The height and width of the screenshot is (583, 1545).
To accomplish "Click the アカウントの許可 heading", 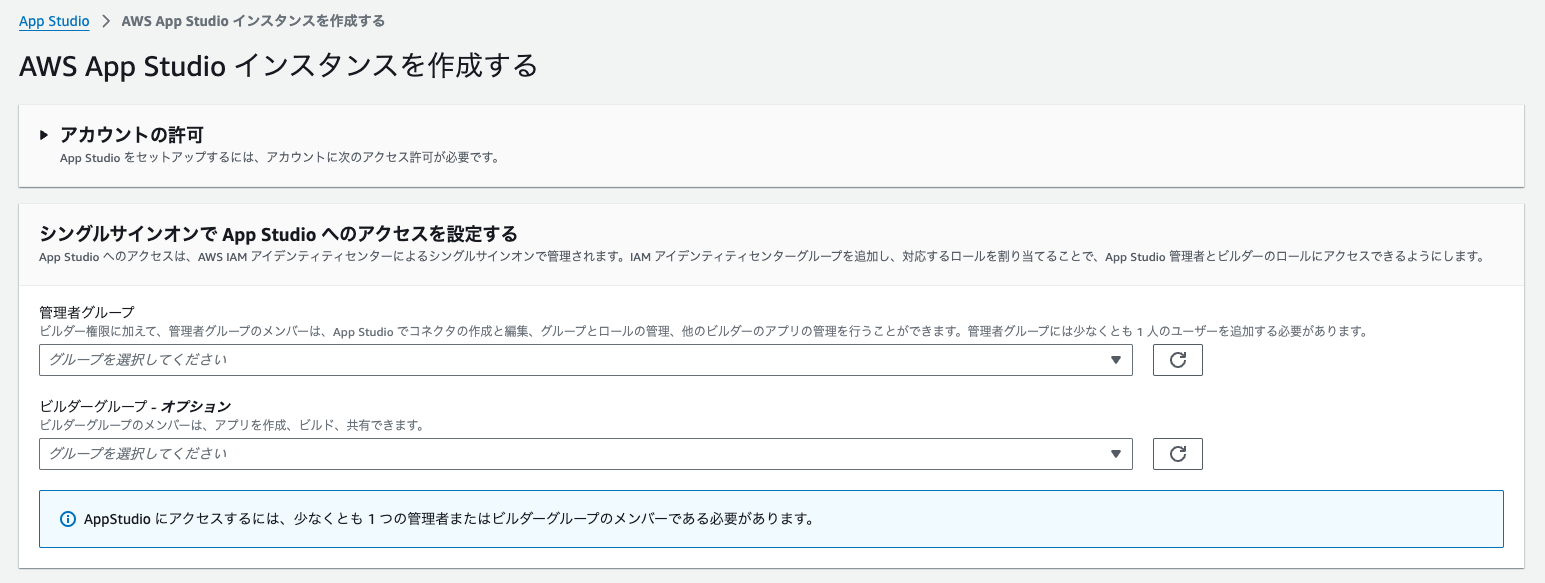I will (x=132, y=135).
